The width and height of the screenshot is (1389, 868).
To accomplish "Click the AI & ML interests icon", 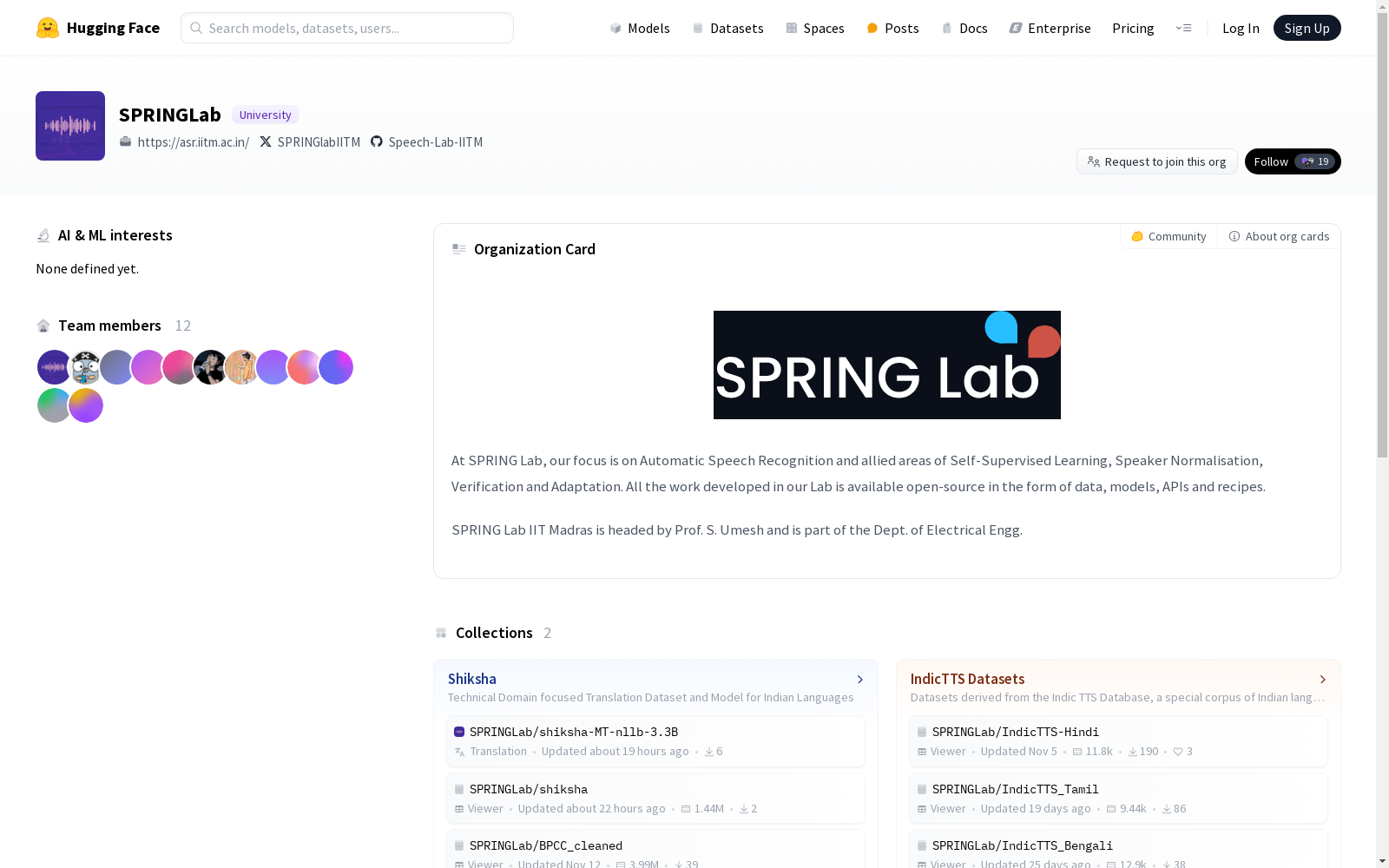I will [x=43, y=235].
